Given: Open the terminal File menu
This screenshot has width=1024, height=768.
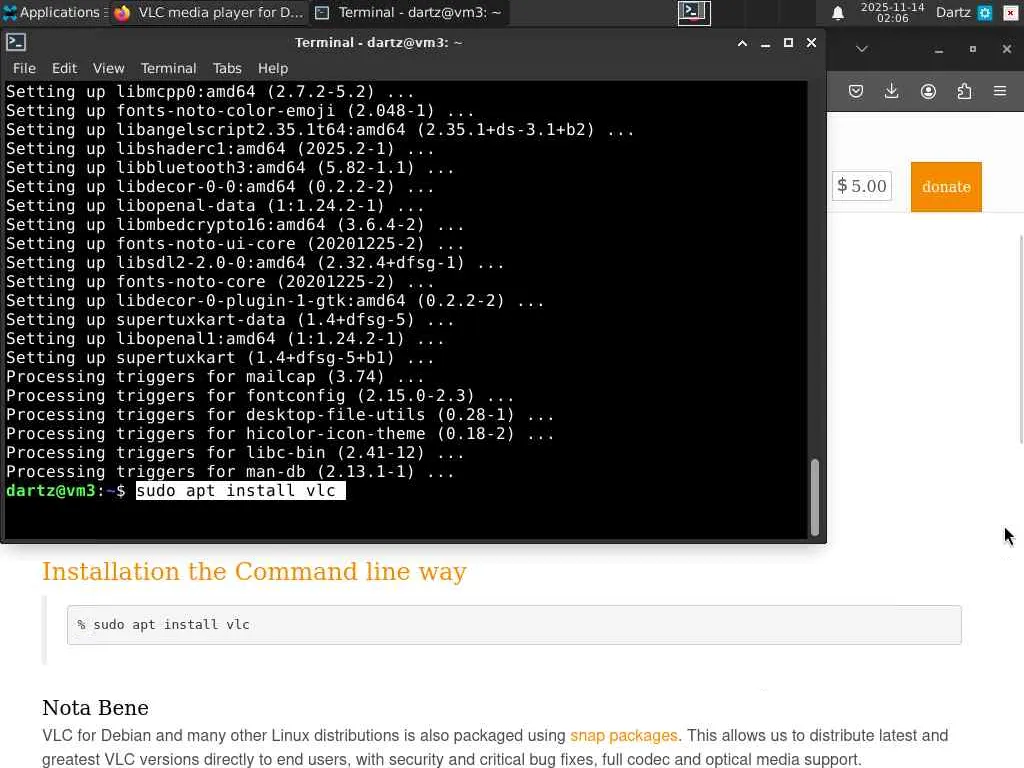Looking at the screenshot, I should [24, 68].
